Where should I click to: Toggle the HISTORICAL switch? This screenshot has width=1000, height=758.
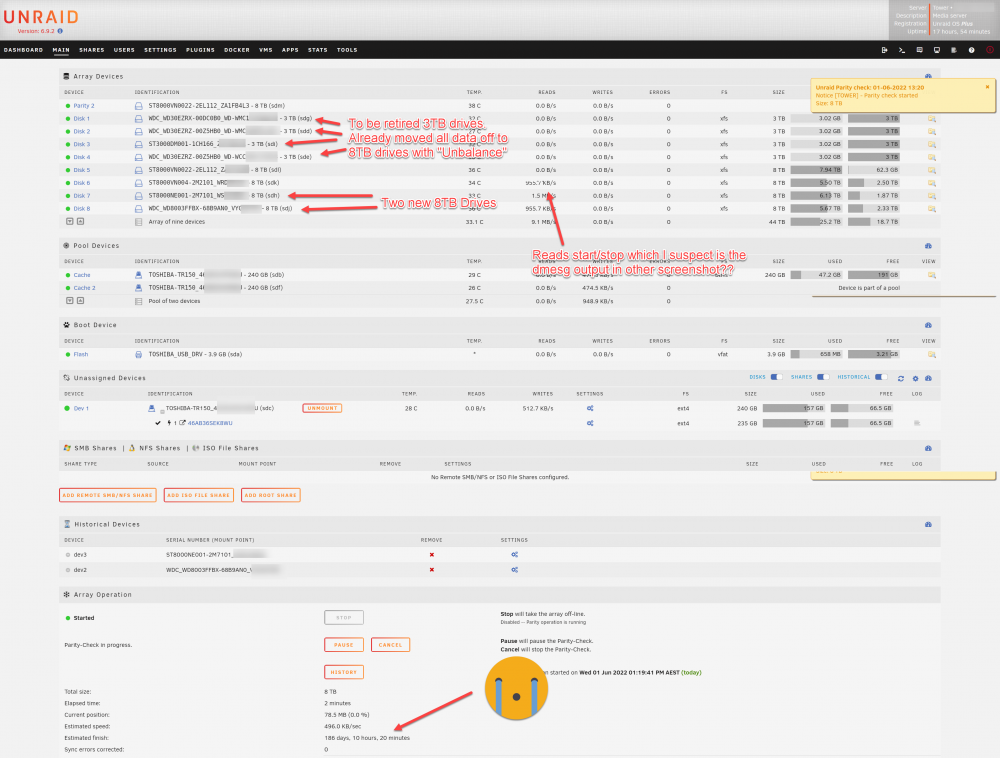click(881, 377)
